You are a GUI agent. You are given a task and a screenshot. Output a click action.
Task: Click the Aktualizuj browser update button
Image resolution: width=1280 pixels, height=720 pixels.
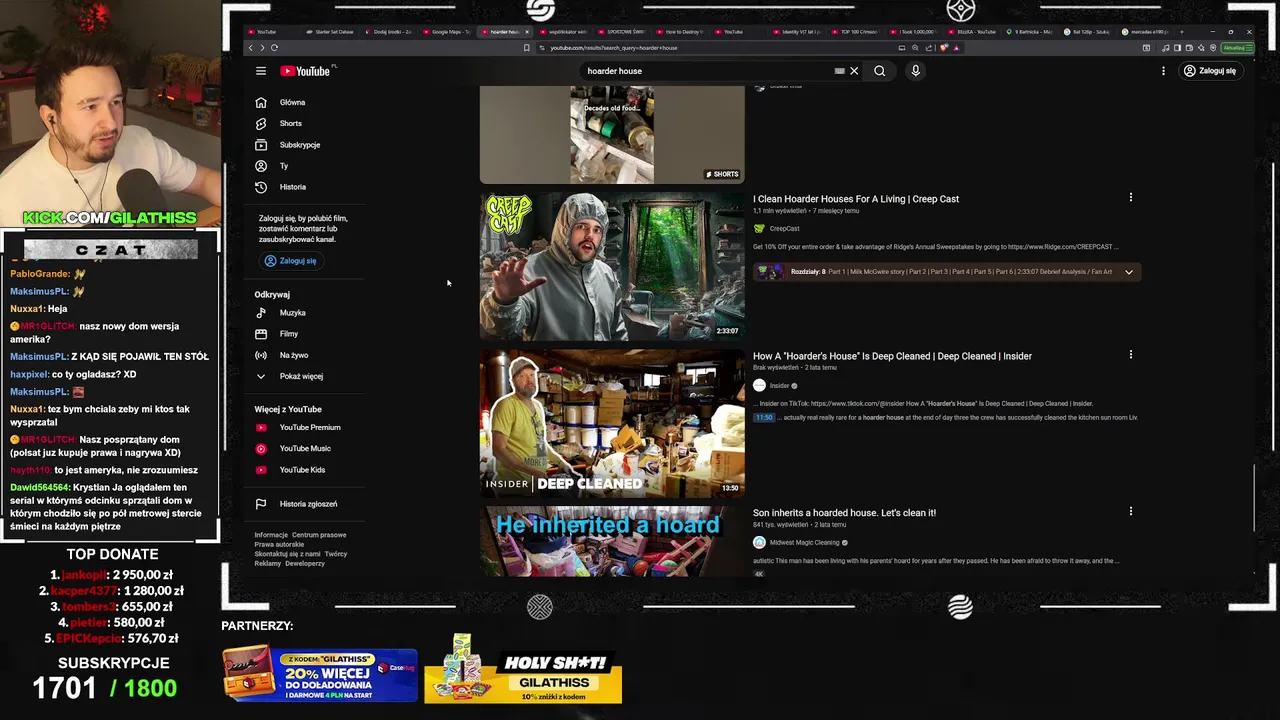[1236, 48]
